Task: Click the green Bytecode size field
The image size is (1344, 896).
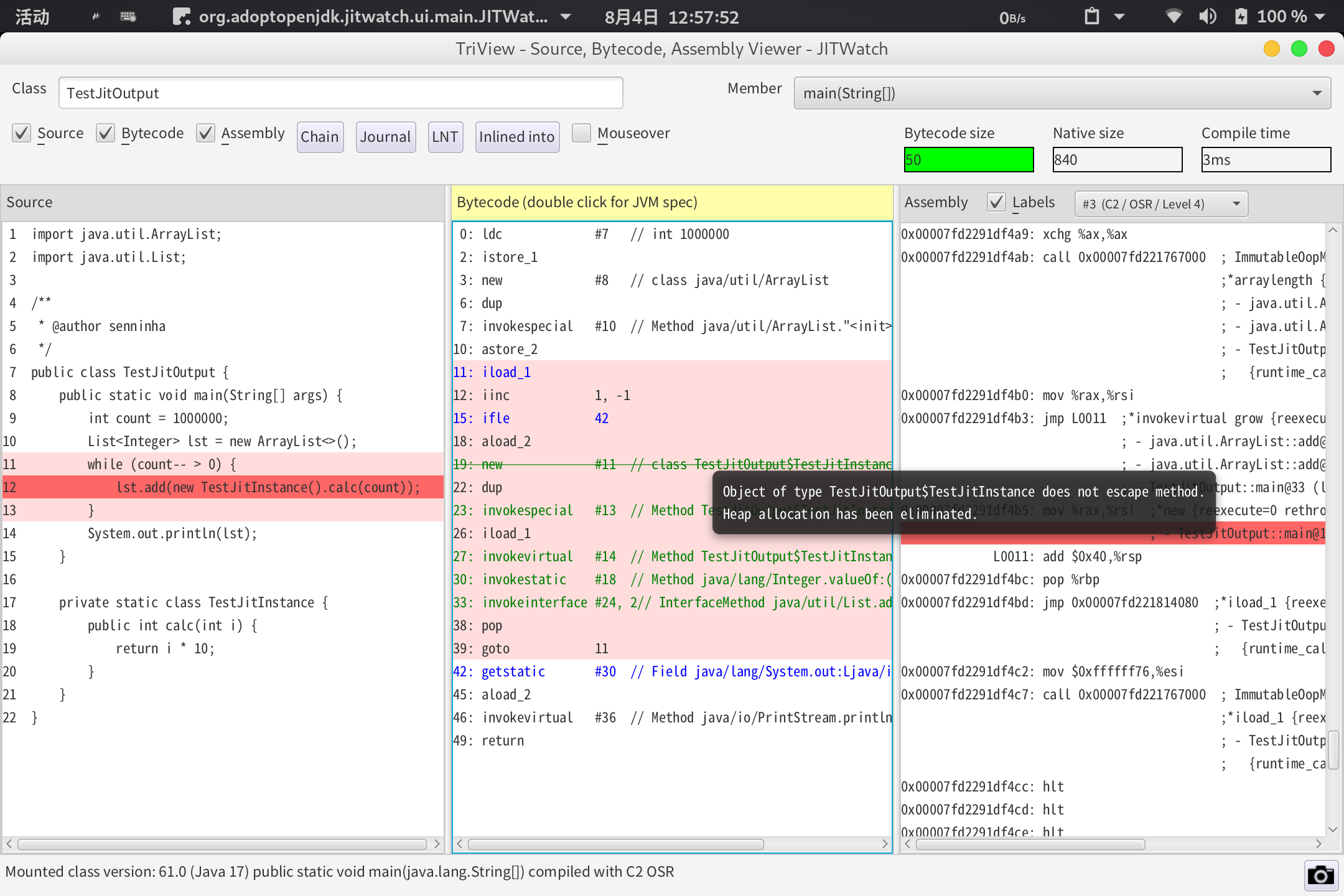Action: coord(968,159)
